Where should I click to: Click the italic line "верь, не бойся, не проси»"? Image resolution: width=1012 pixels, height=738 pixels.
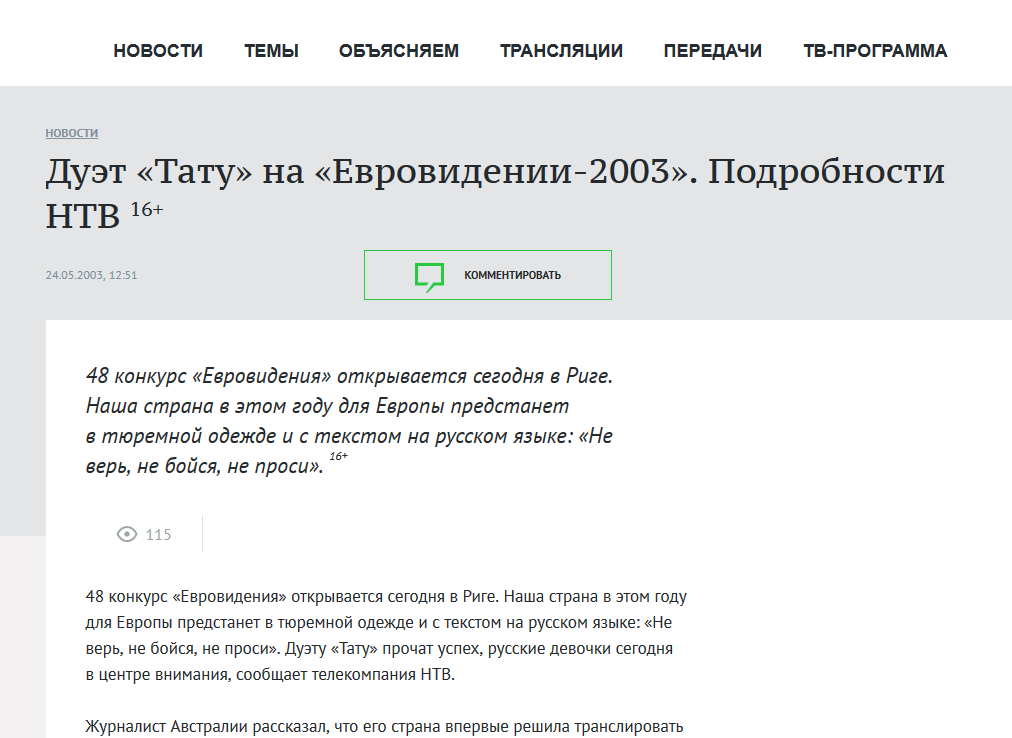pos(204,466)
